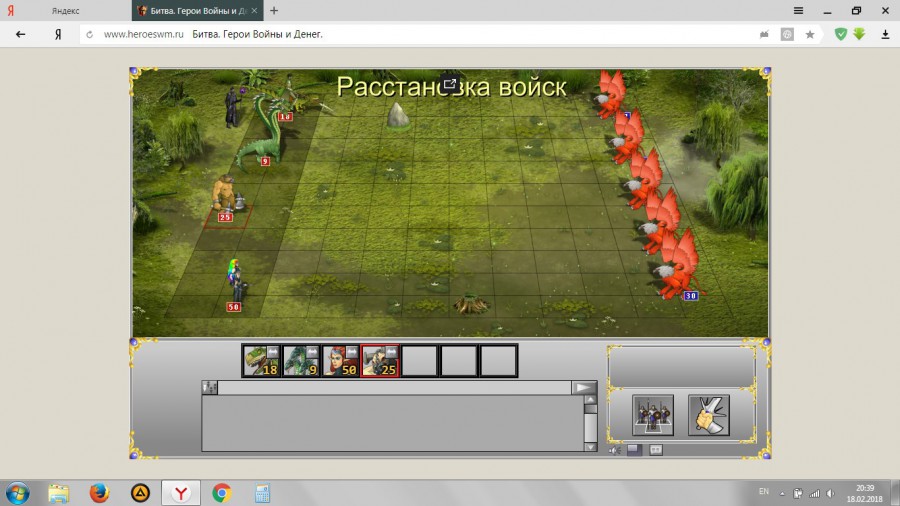Select the lizard unit slot showing 18
This screenshot has height=506, width=900.
coord(262,361)
